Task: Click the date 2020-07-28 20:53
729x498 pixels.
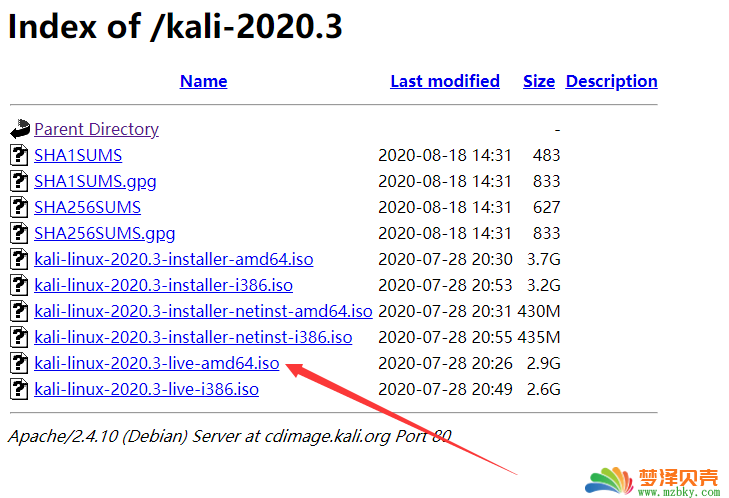Action: tap(445, 286)
